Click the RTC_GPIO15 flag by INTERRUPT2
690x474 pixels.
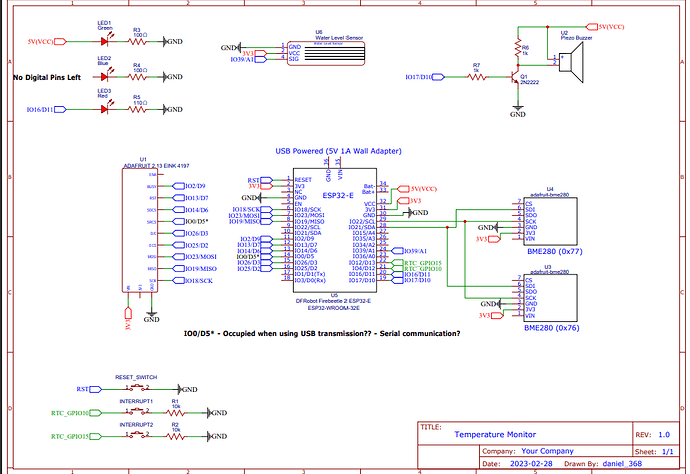click(76, 436)
